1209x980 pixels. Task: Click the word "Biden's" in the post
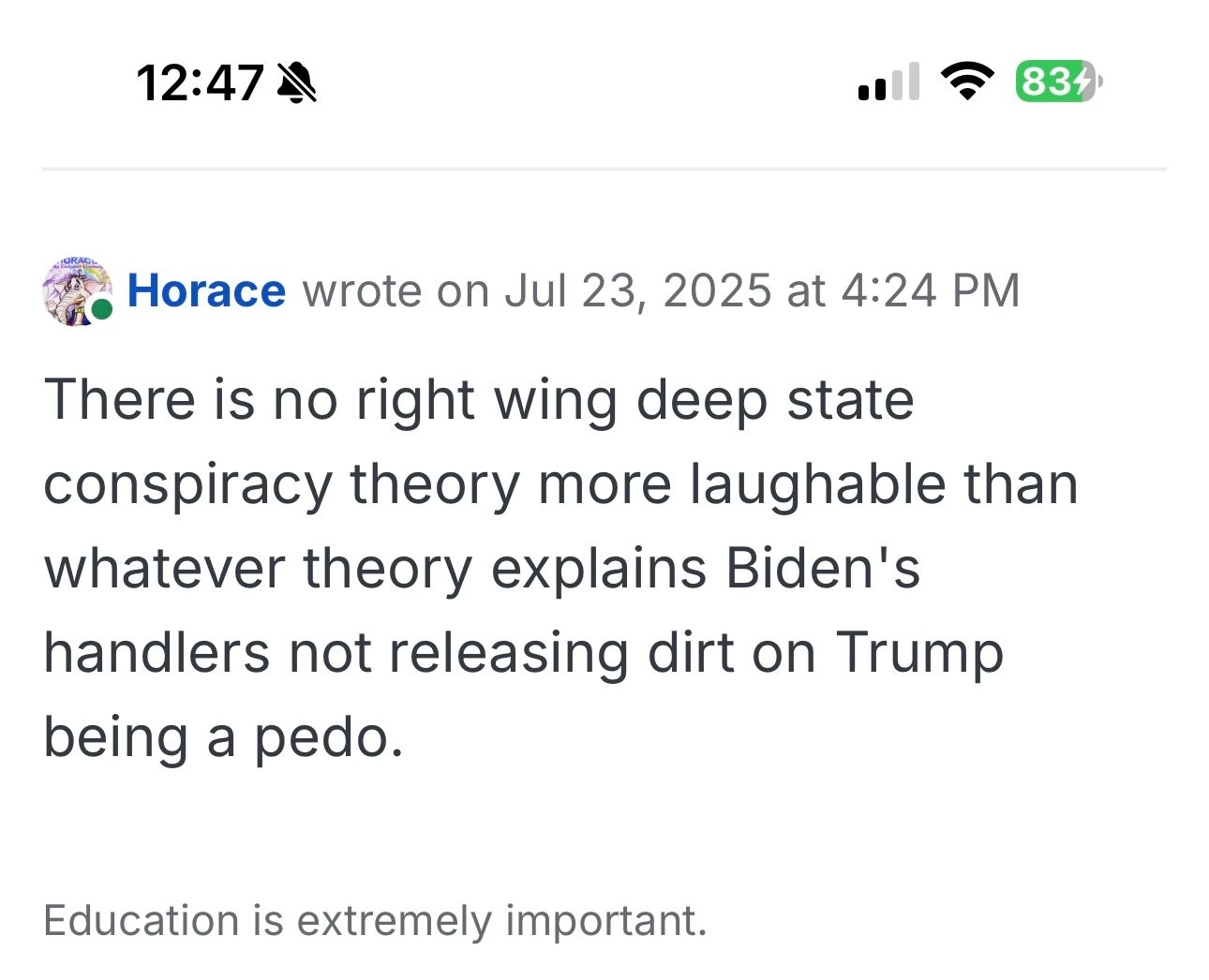pyautogui.click(x=822, y=569)
